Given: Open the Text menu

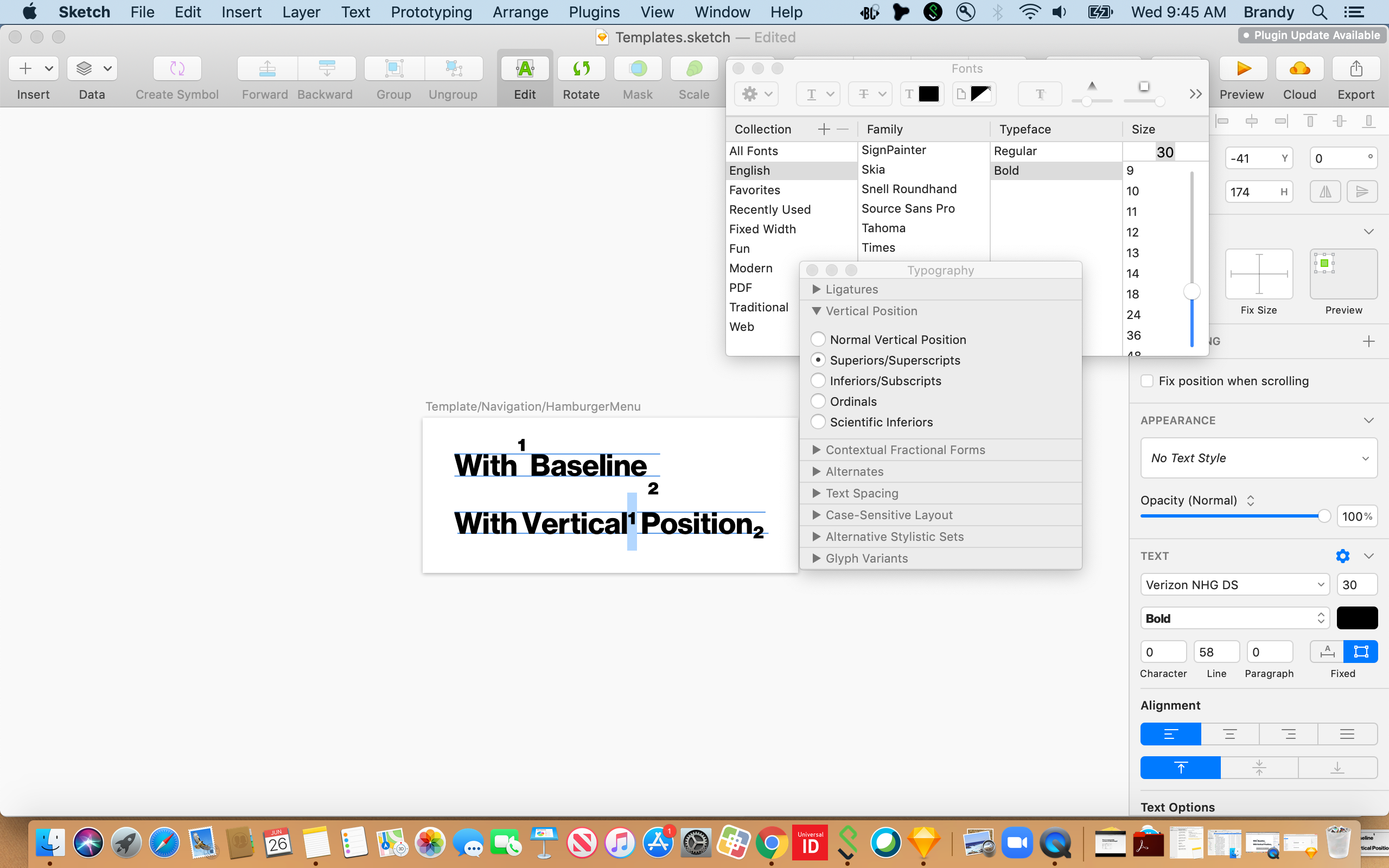Looking at the screenshot, I should point(355,12).
